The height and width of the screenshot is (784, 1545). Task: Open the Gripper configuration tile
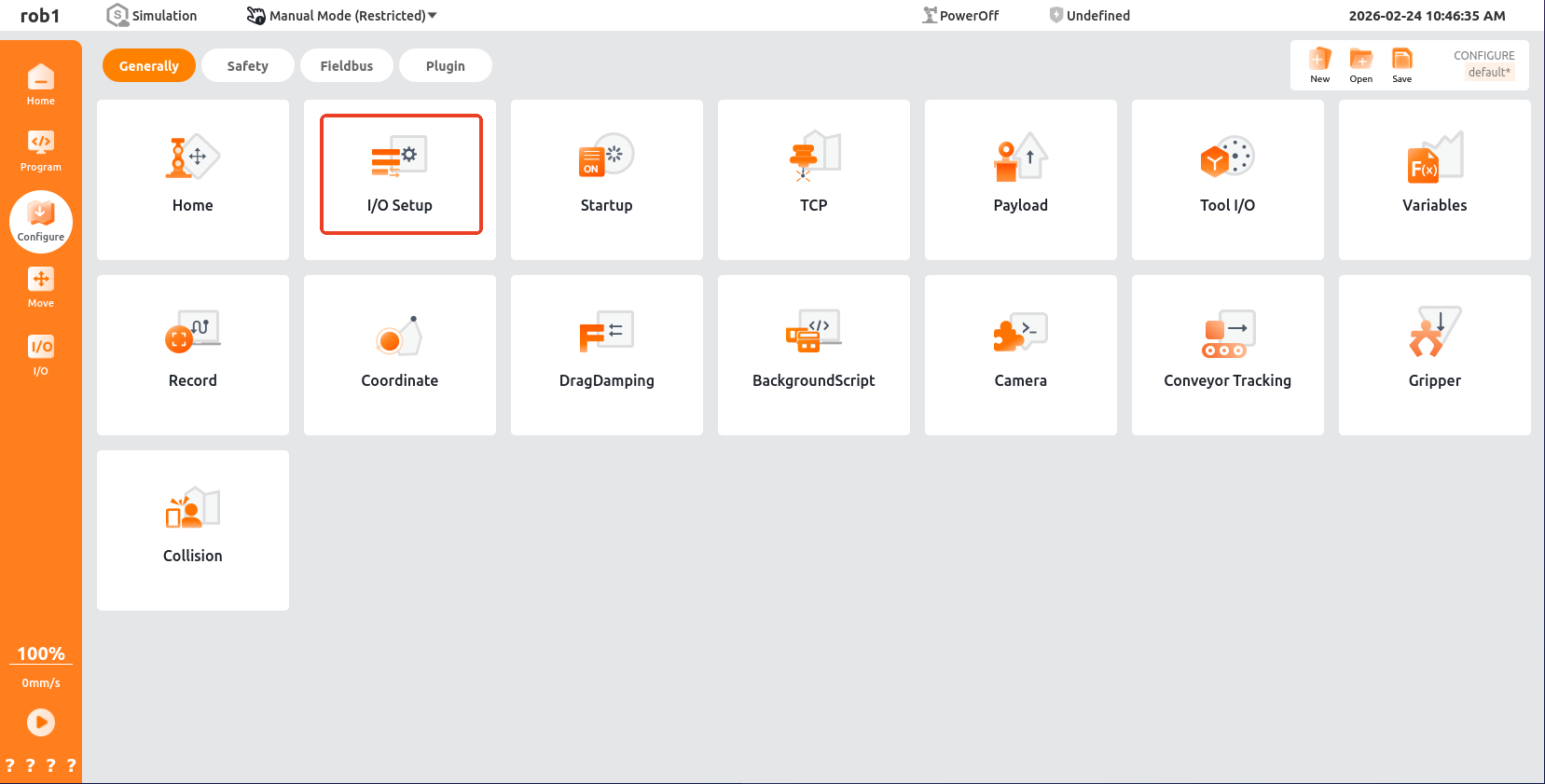point(1434,354)
